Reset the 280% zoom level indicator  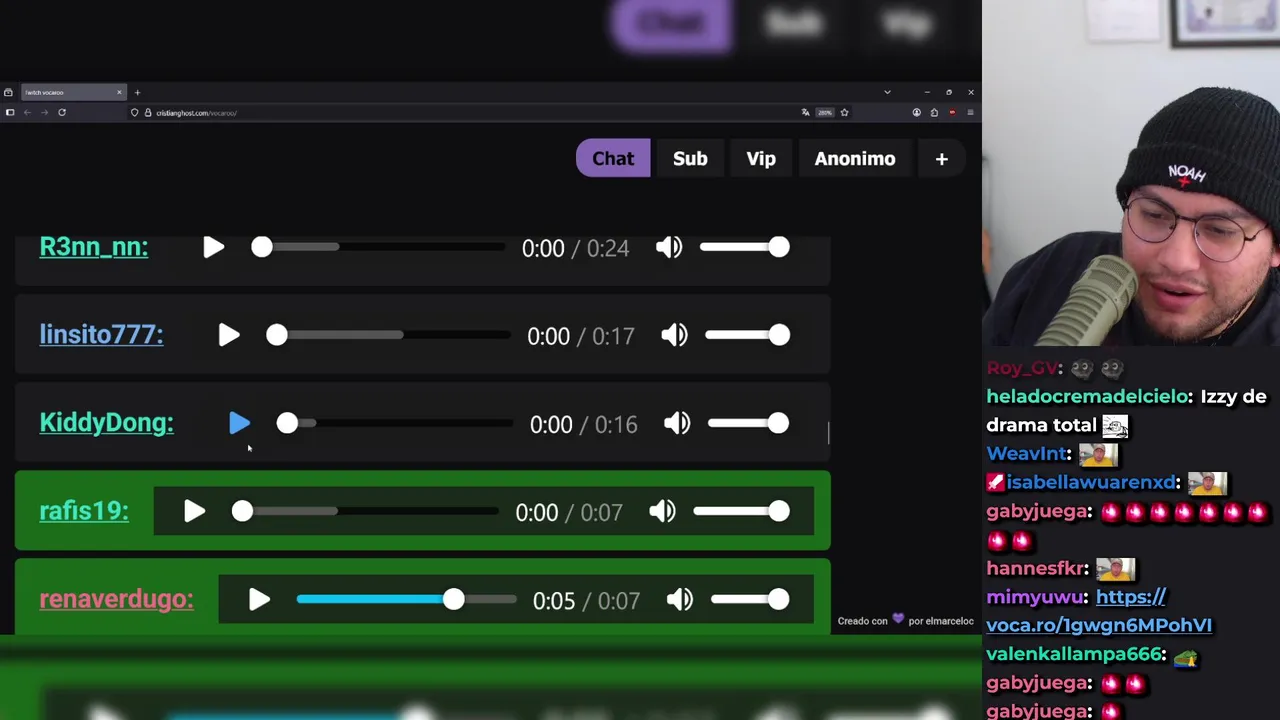(825, 113)
